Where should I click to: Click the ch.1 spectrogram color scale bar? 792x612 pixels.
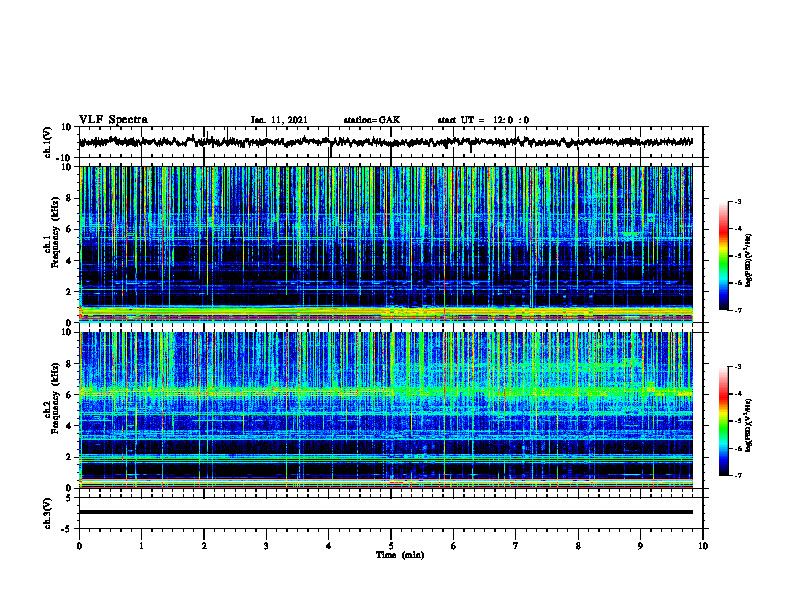point(723,256)
